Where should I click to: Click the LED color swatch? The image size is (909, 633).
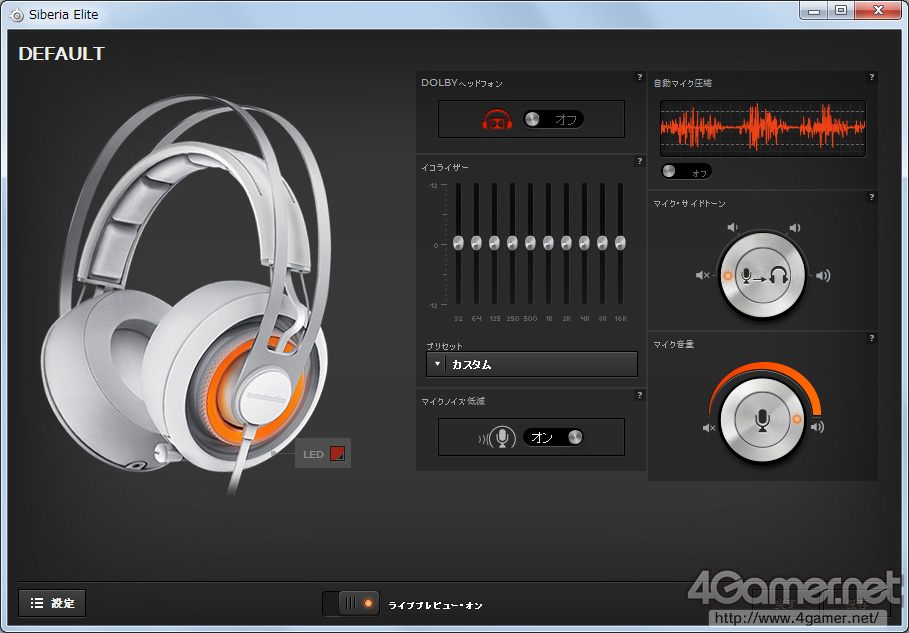point(337,453)
